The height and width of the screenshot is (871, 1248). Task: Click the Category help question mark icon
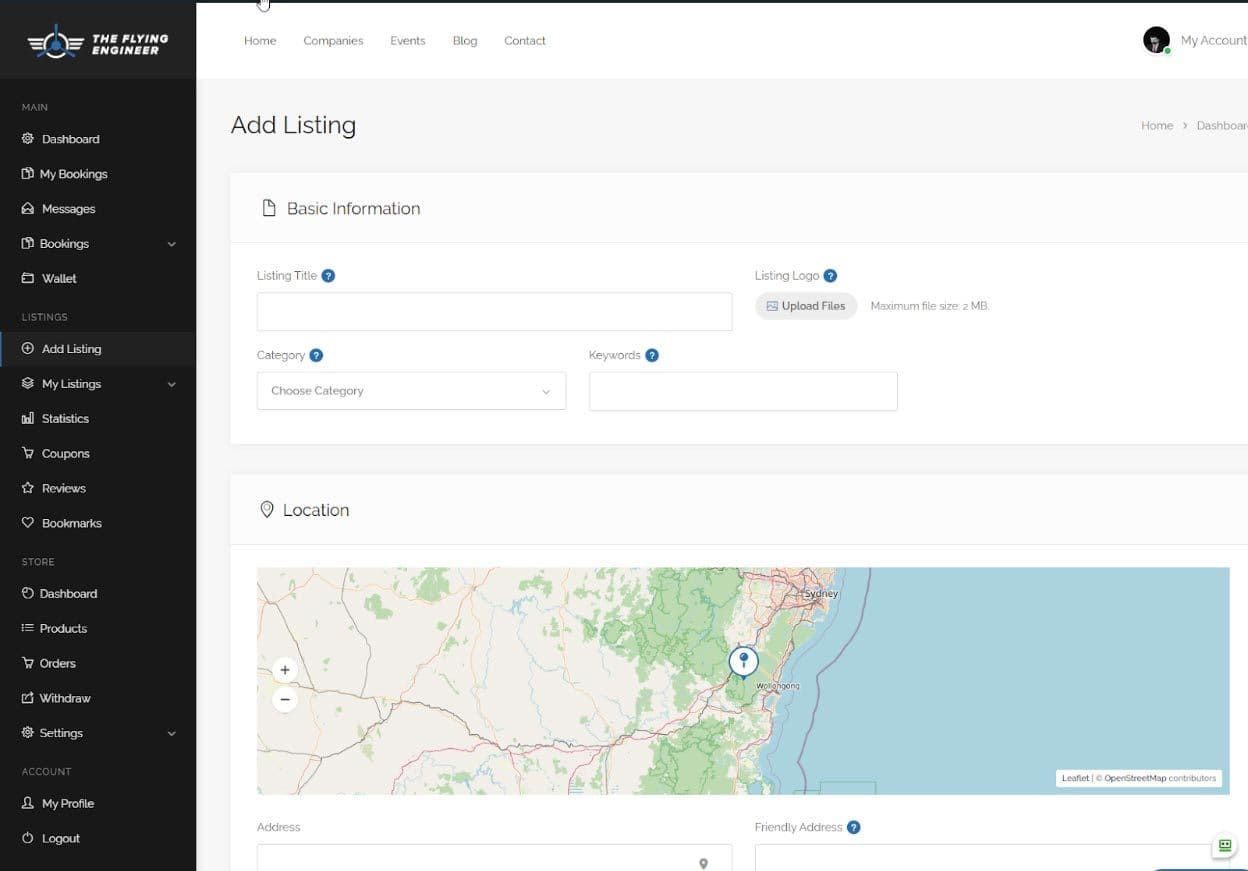(x=316, y=355)
